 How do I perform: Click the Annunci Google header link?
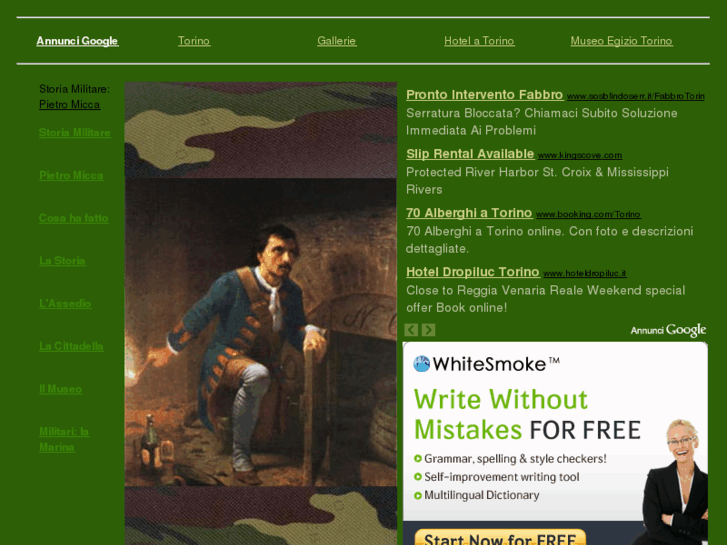click(77, 41)
